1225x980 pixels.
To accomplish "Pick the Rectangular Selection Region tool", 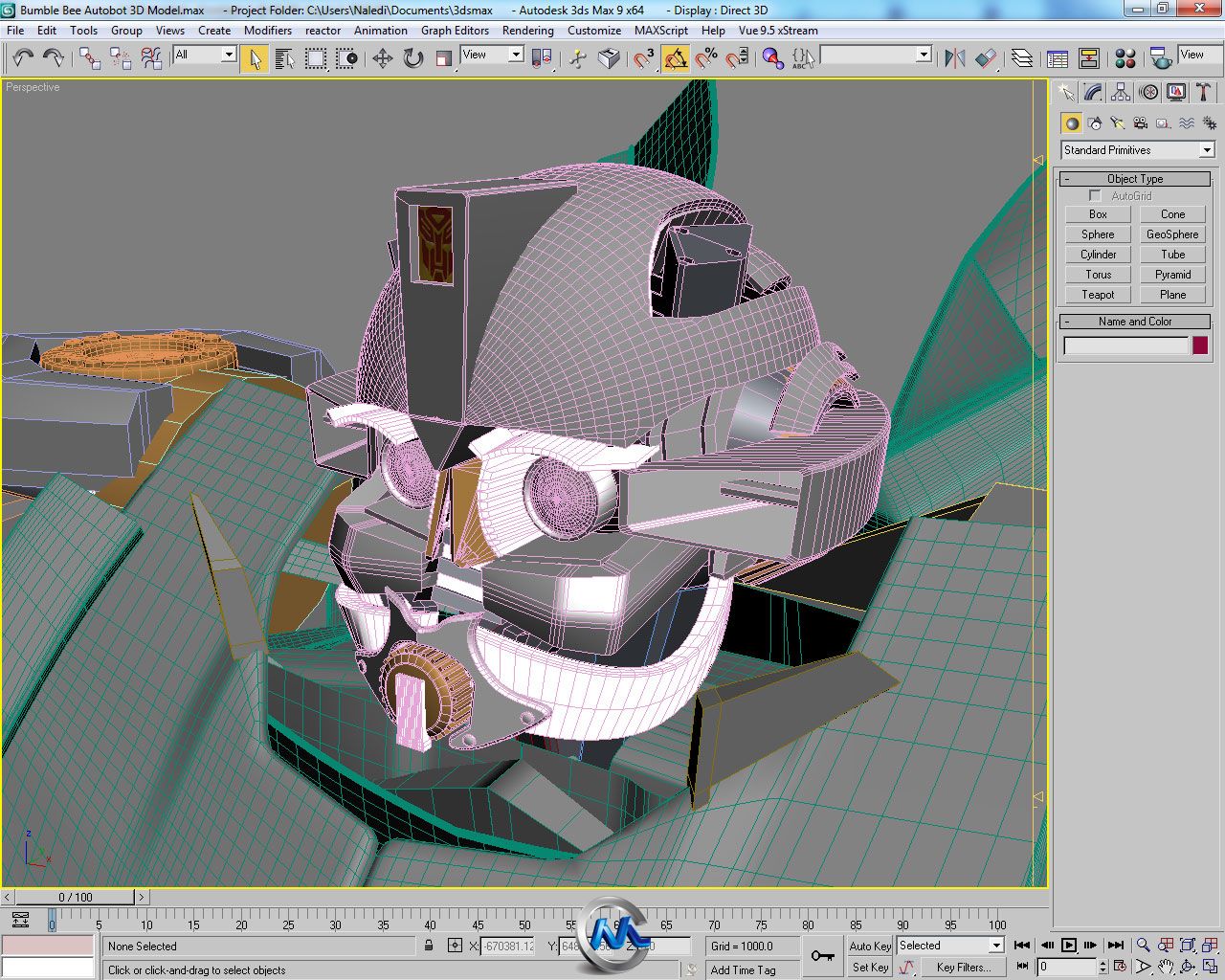I will click(316, 58).
